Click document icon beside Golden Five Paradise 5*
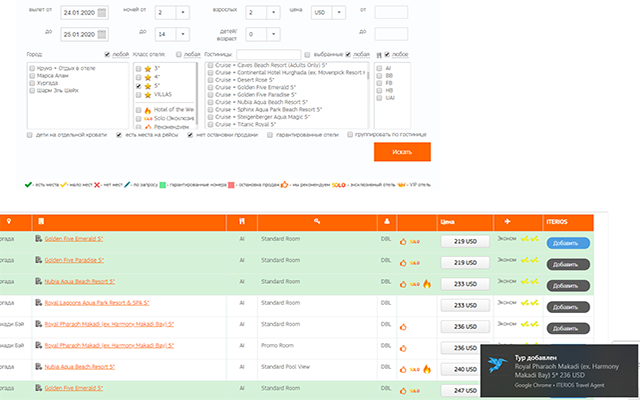 [x=38, y=260]
